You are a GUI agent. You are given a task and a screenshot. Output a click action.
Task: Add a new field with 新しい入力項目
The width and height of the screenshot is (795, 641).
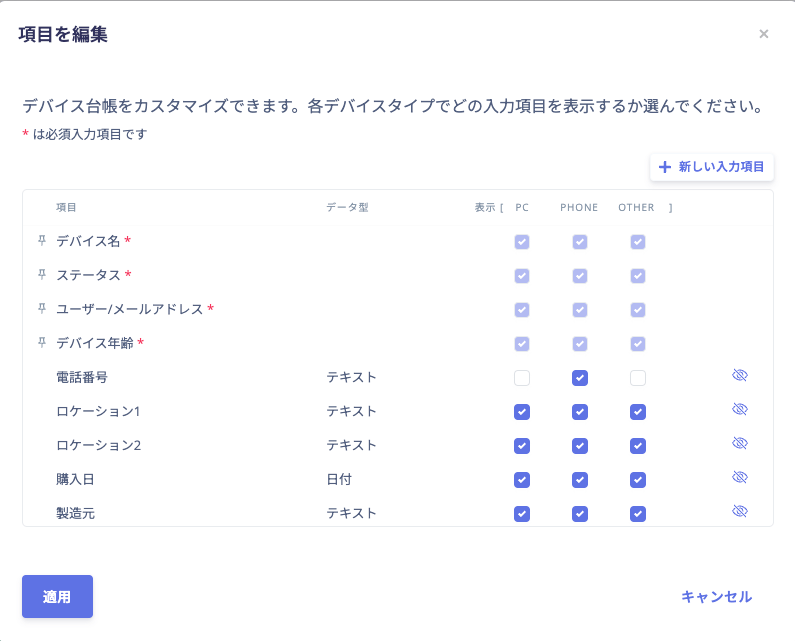click(711, 167)
